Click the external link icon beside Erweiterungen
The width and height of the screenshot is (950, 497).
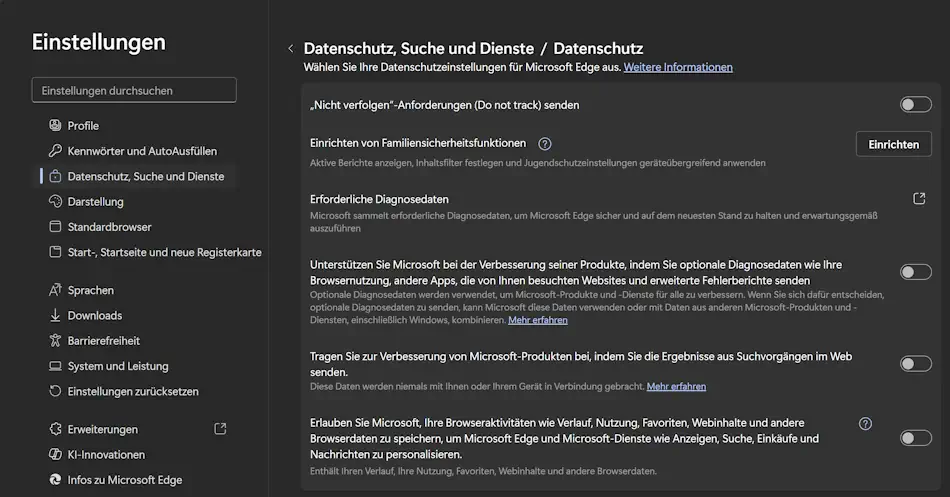(x=221, y=429)
